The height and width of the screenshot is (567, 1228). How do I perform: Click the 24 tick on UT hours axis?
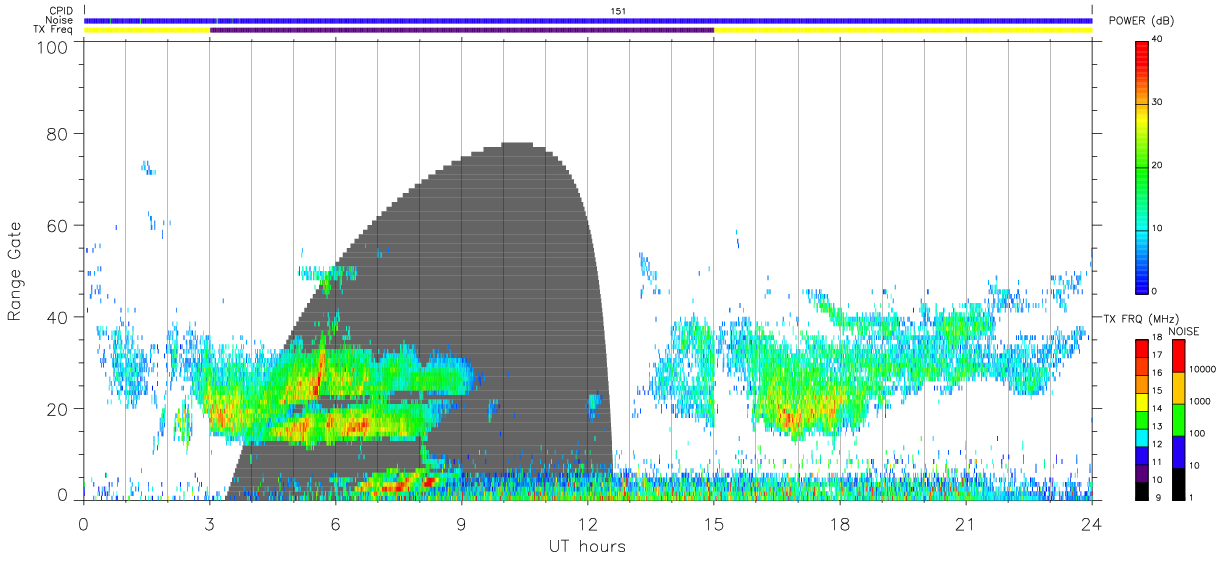point(1092,523)
